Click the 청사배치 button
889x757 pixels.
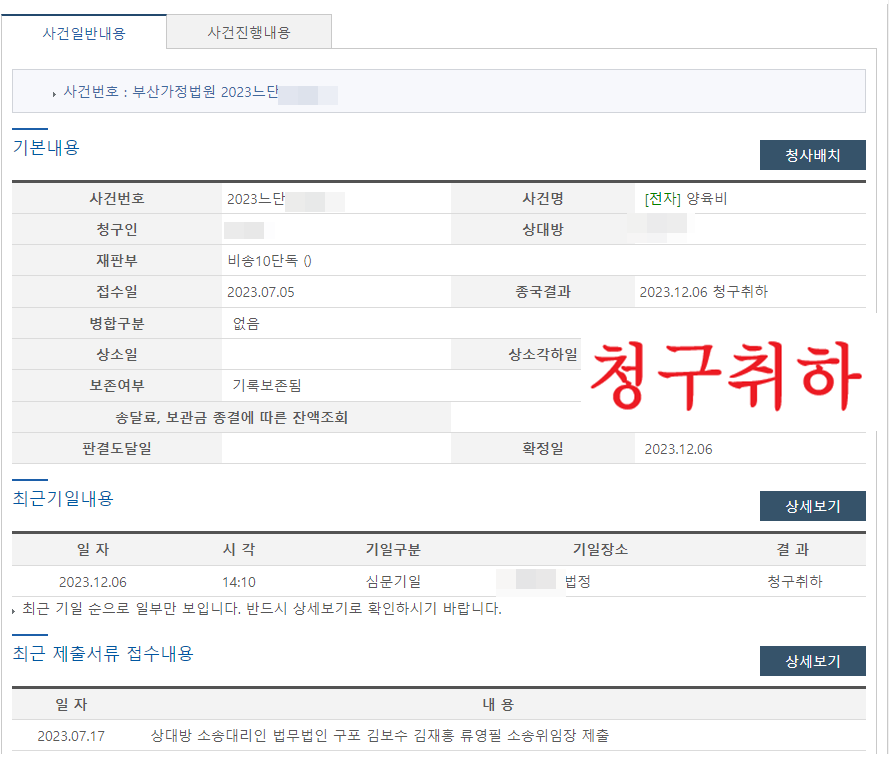pyautogui.click(x=812, y=155)
